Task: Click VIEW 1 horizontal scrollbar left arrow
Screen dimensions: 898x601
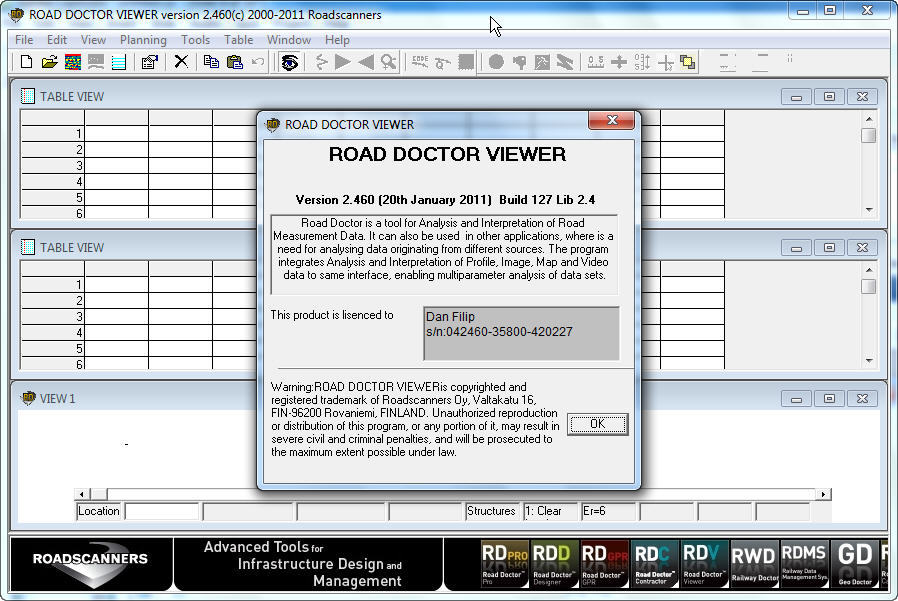Action: click(x=81, y=494)
